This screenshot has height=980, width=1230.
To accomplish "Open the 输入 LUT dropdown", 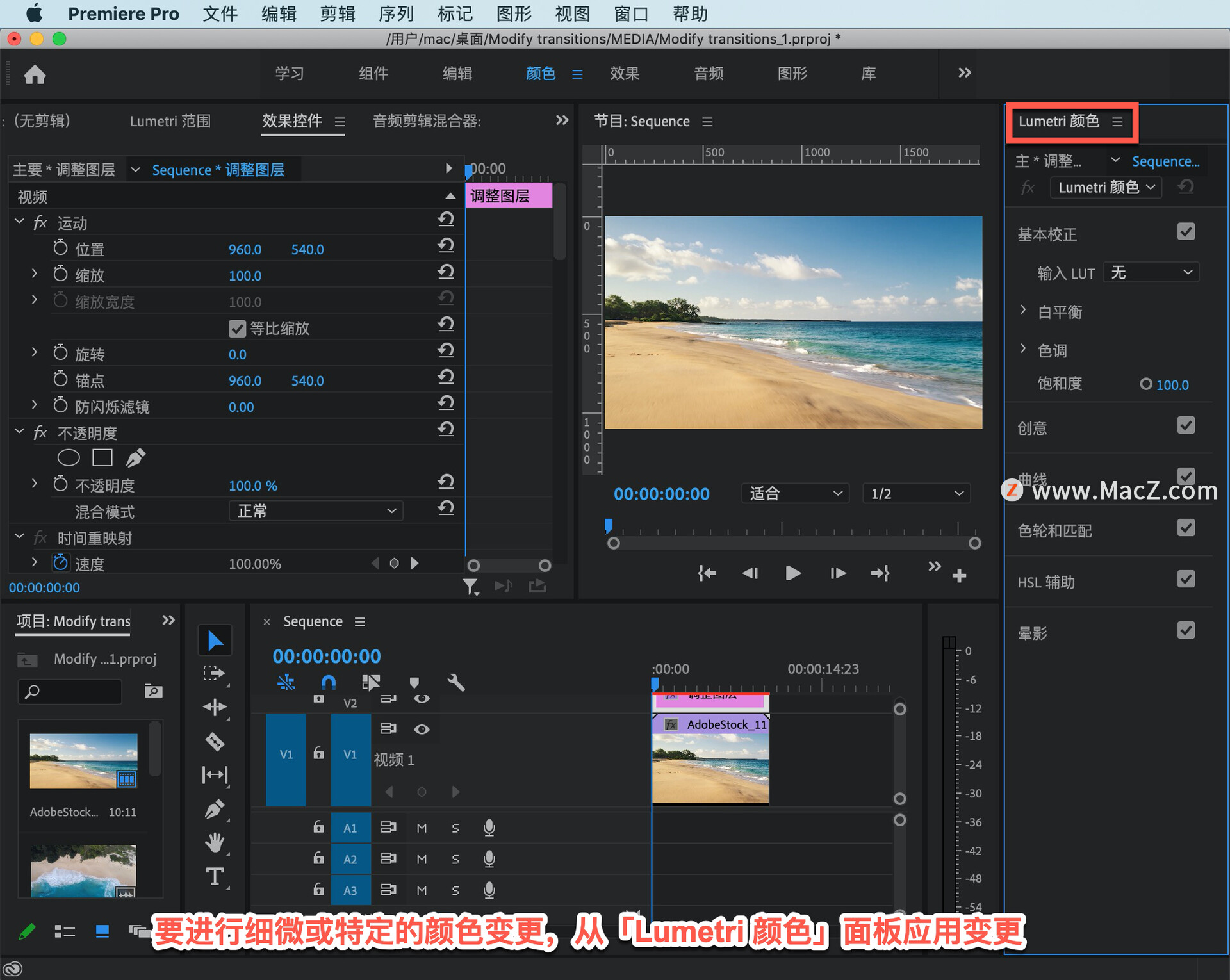I will (1151, 273).
